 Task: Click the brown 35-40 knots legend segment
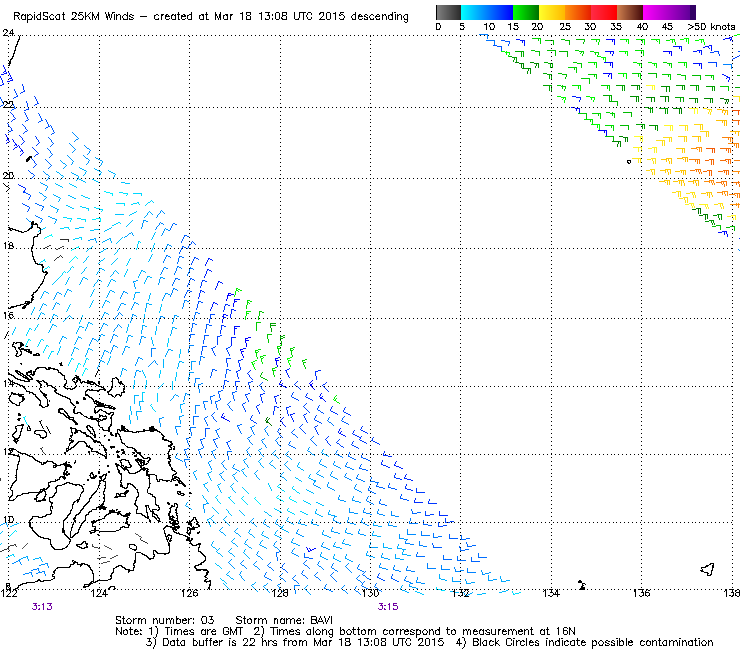coord(630,12)
